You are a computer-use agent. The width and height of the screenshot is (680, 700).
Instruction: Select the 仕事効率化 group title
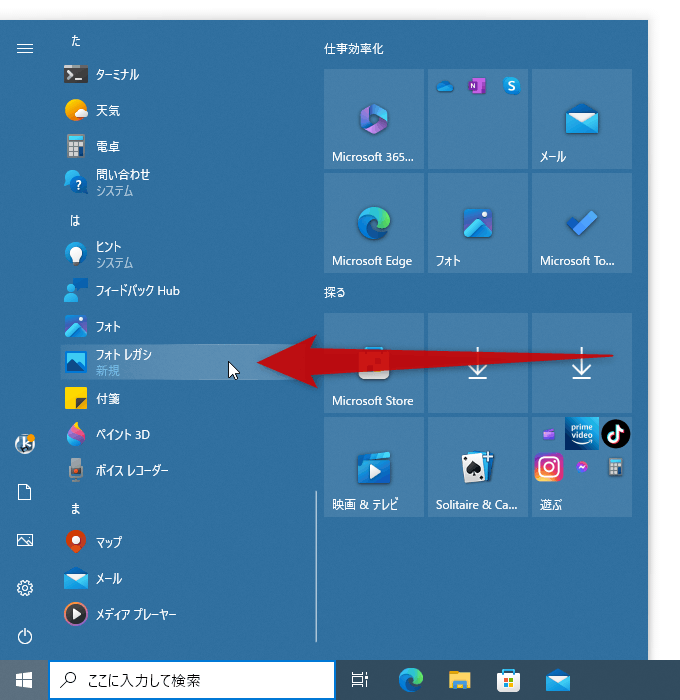click(x=354, y=49)
